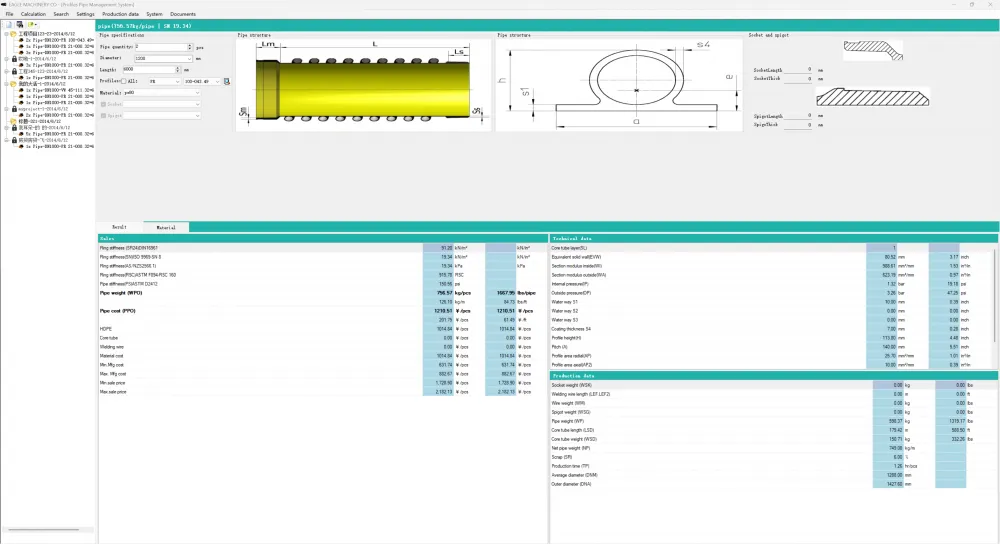Click the 'Internal pressure(IP)' row label
This screenshot has width=1000, height=544.
tap(570, 284)
